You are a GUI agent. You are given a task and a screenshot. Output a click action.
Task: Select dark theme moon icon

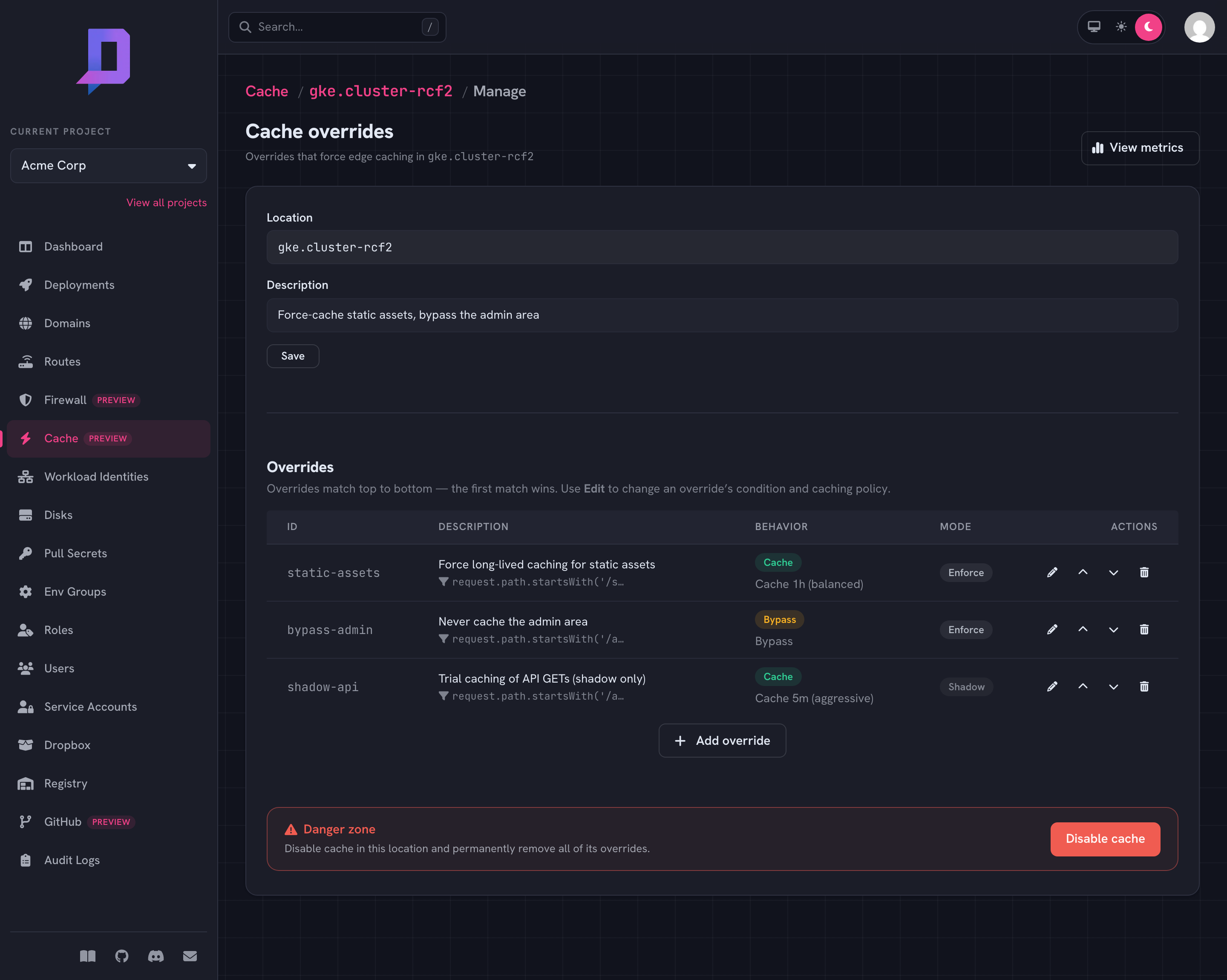coord(1149,27)
